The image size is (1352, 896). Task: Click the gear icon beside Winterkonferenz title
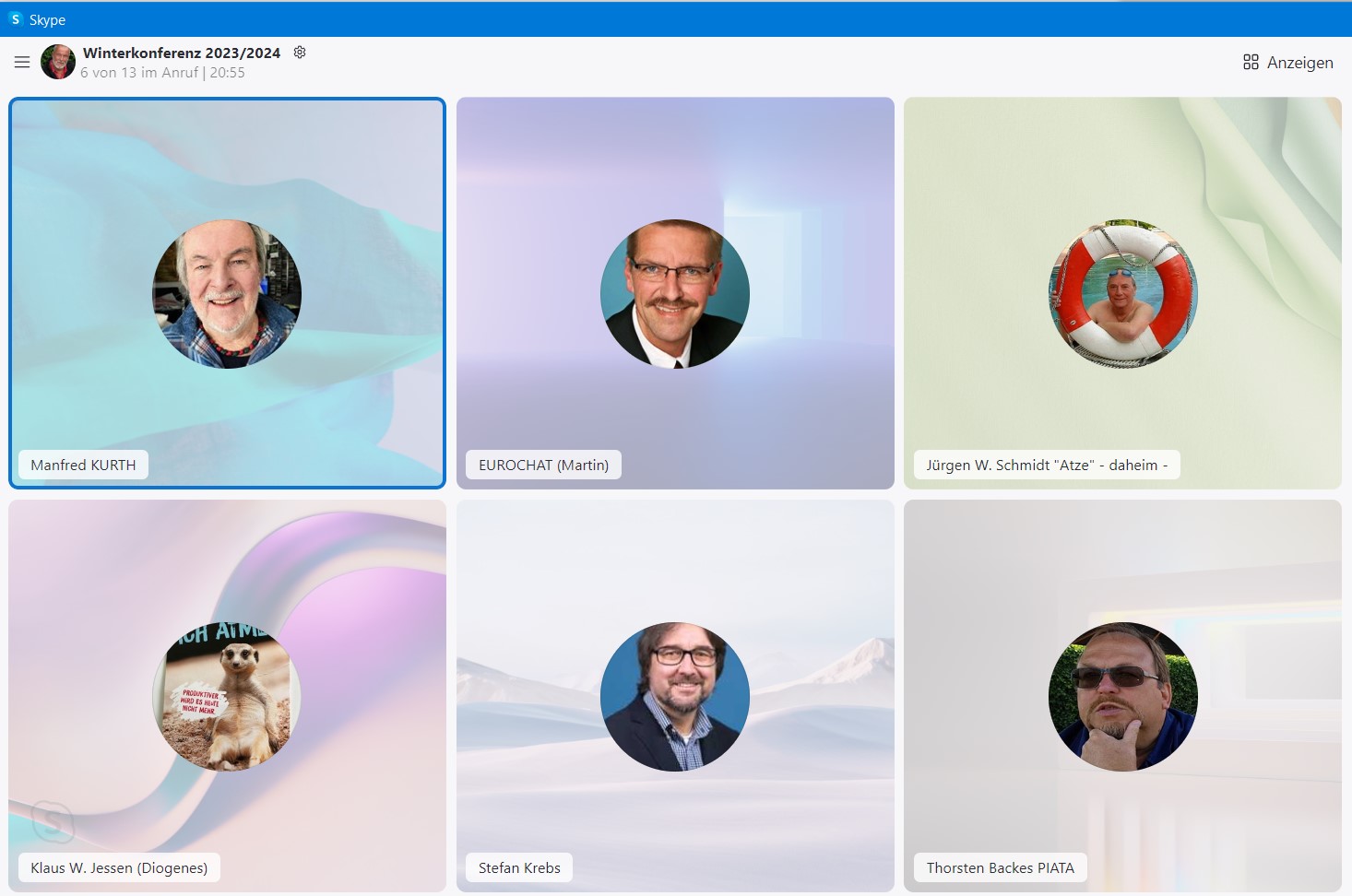click(x=300, y=53)
